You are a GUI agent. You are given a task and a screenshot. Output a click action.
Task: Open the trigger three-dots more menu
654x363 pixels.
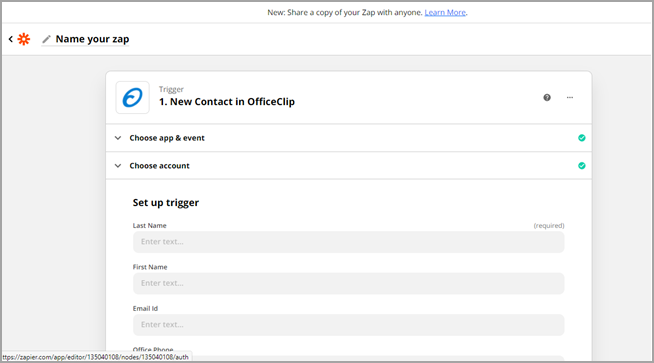(x=570, y=97)
